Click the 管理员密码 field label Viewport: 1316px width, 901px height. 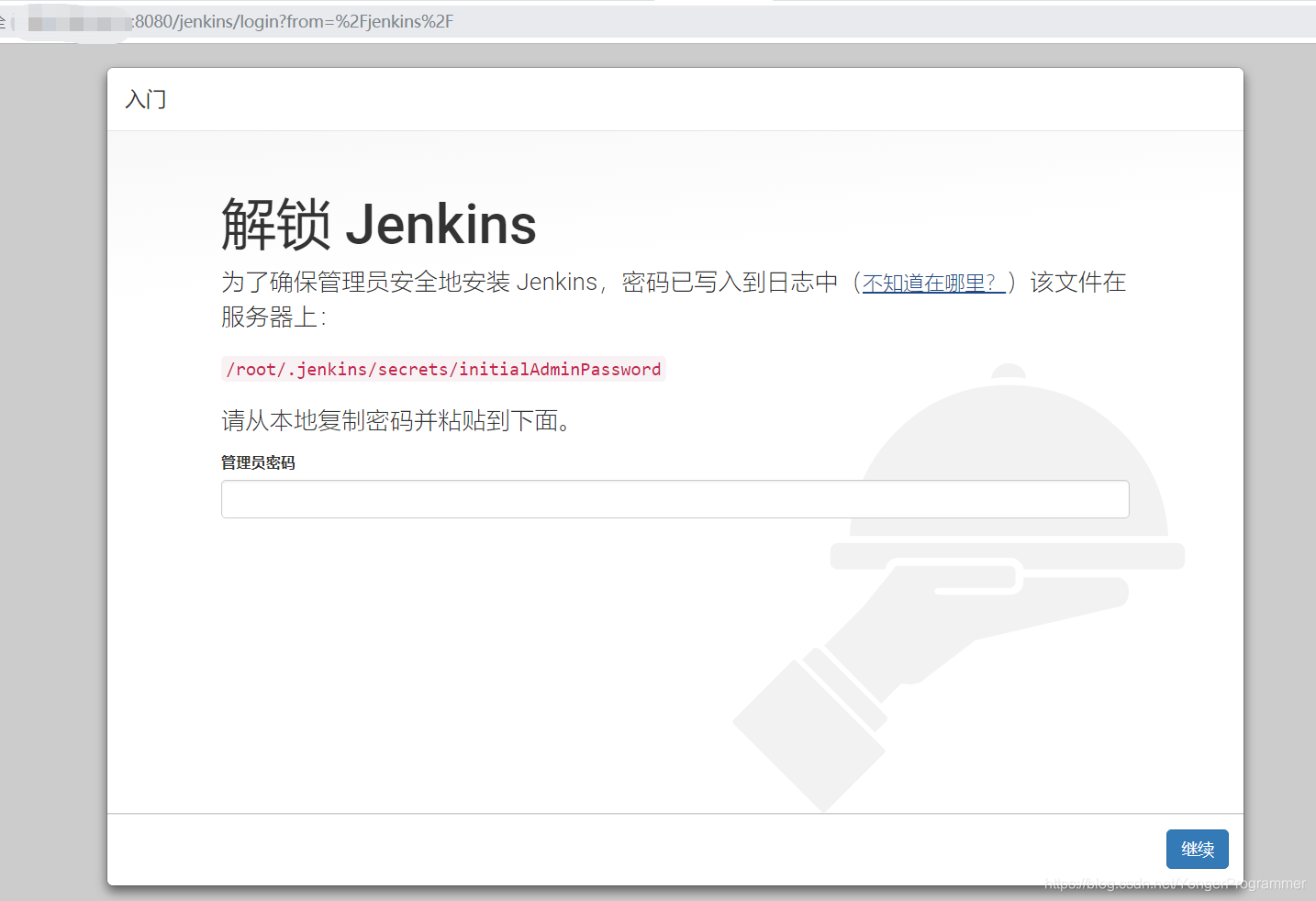(258, 462)
